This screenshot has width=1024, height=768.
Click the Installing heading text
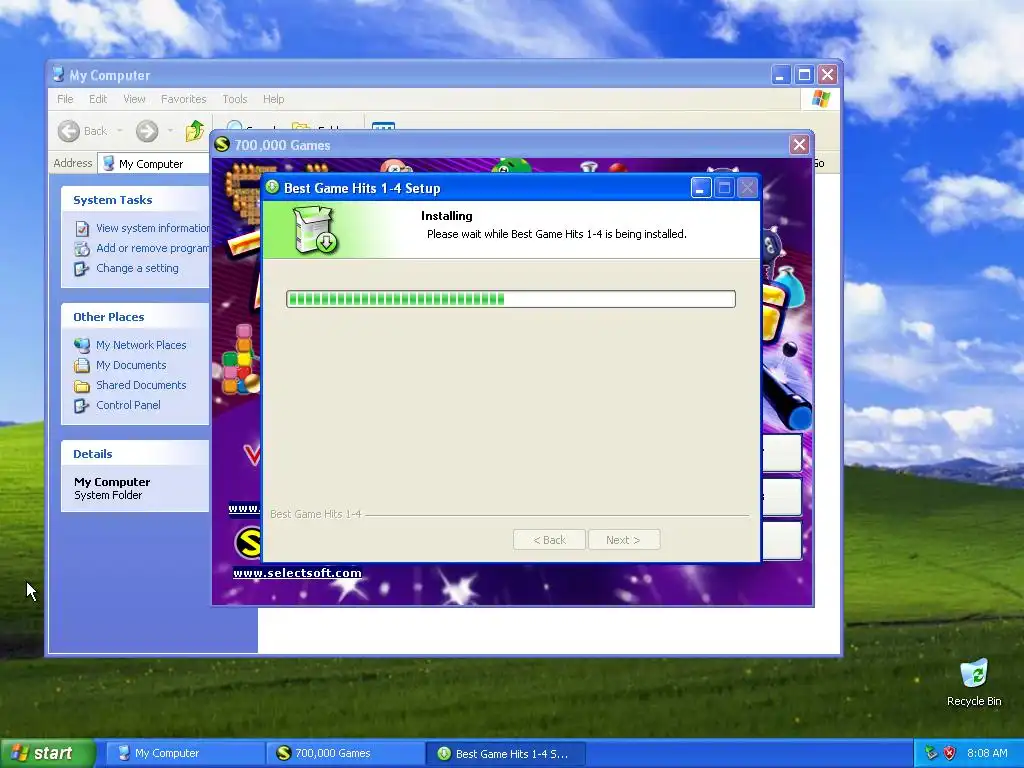pyautogui.click(x=447, y=216)
